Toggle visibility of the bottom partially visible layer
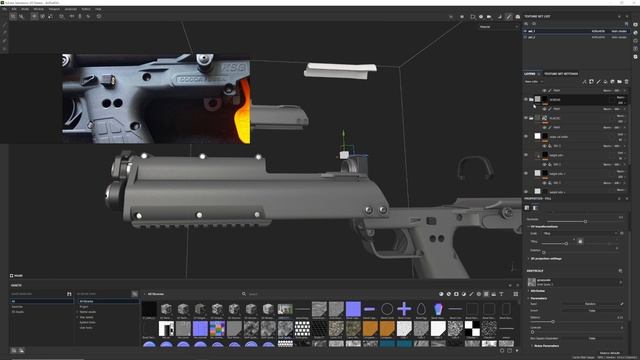This screenshot has width=640, height=360. point(526,191)
